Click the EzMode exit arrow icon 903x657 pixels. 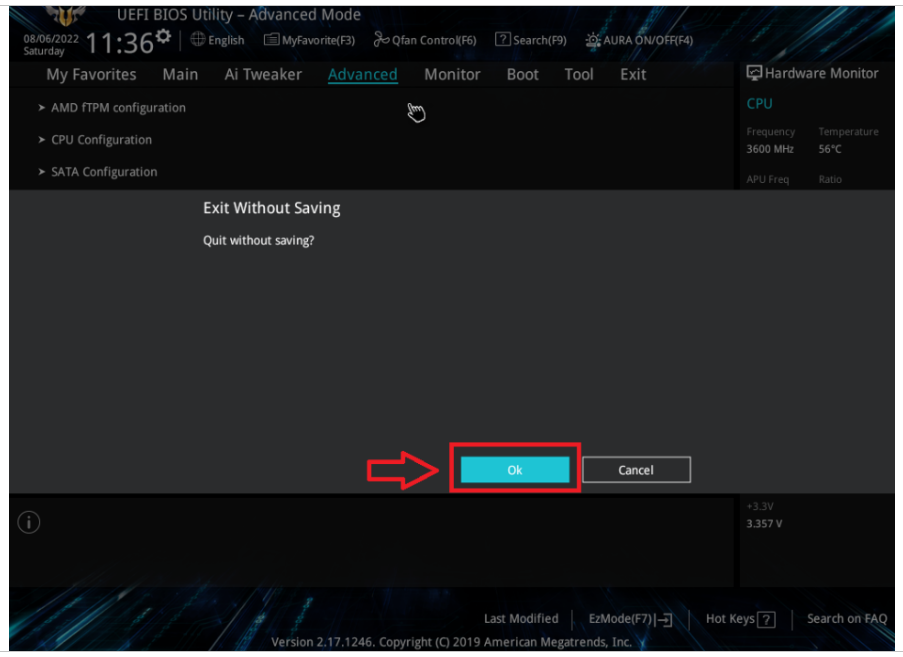click(663, 620)
